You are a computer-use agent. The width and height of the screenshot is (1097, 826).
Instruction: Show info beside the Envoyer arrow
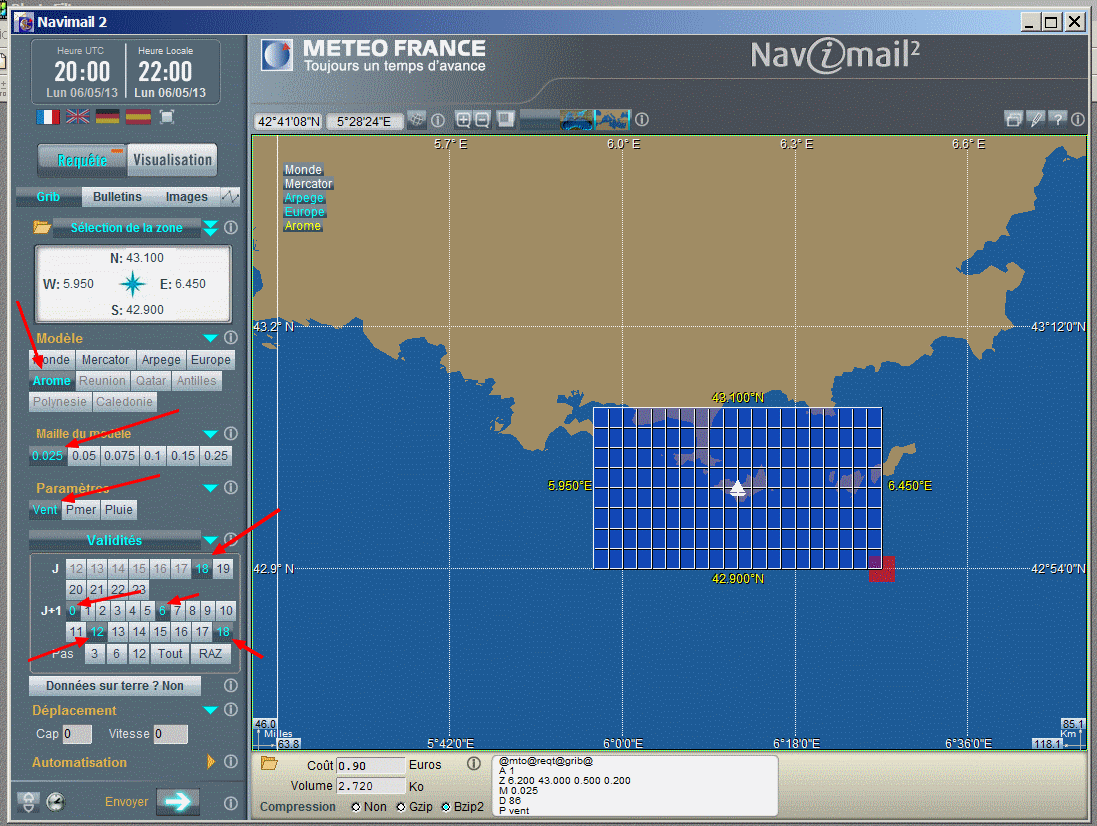231,803
